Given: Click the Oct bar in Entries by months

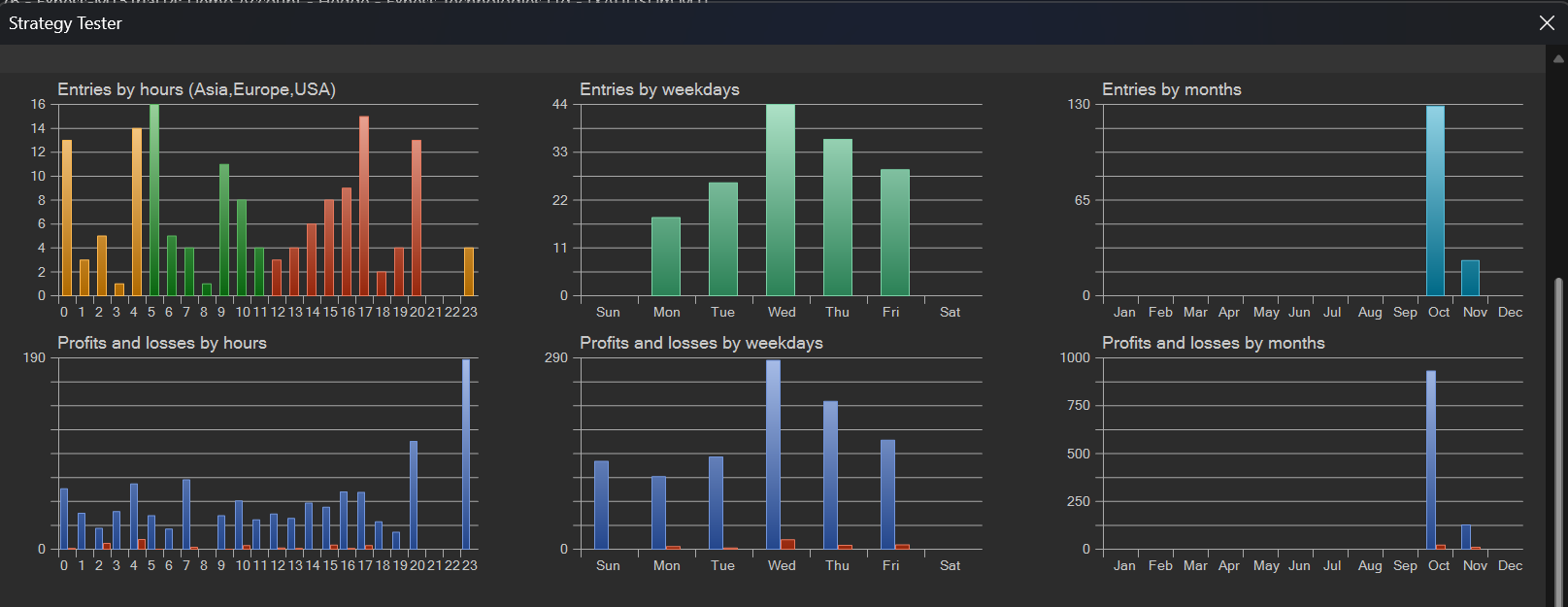Looking at the screenshot, I should (x=1435, y=201).
